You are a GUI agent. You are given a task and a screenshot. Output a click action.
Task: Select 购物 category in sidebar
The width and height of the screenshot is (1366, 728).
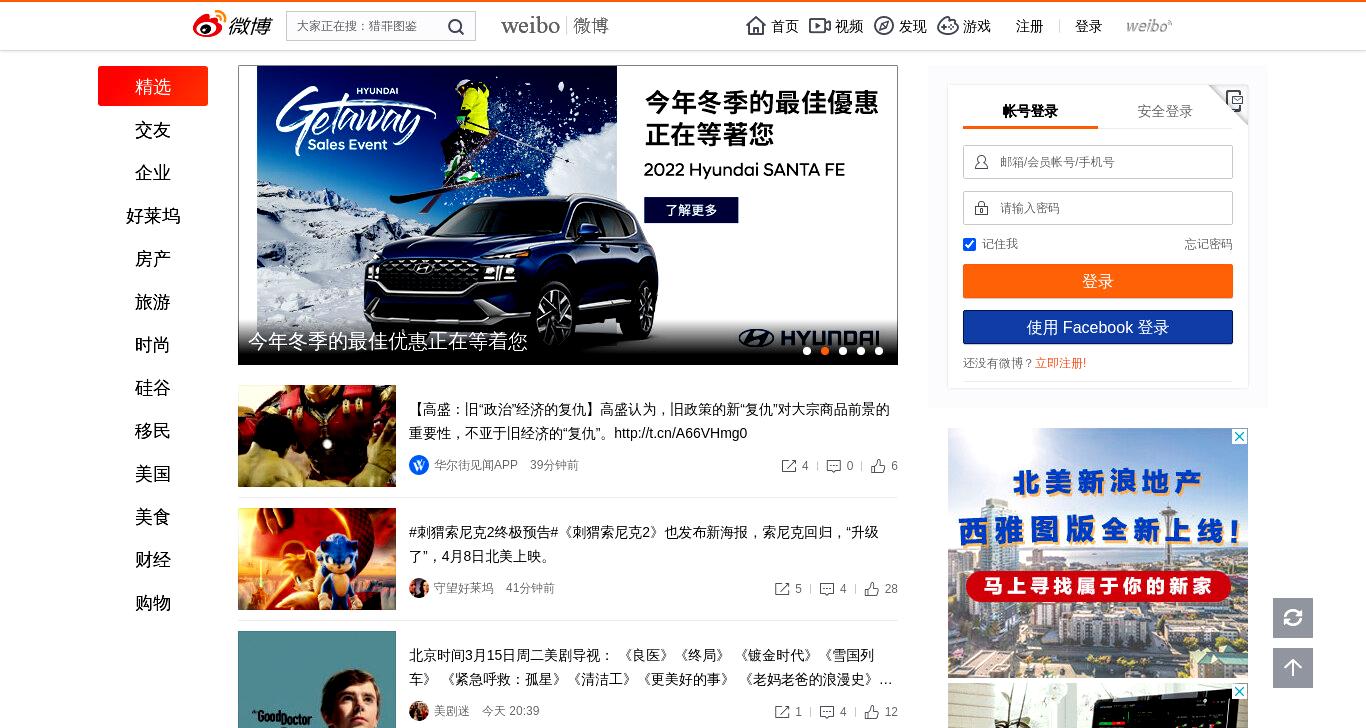tap(153, 603)
